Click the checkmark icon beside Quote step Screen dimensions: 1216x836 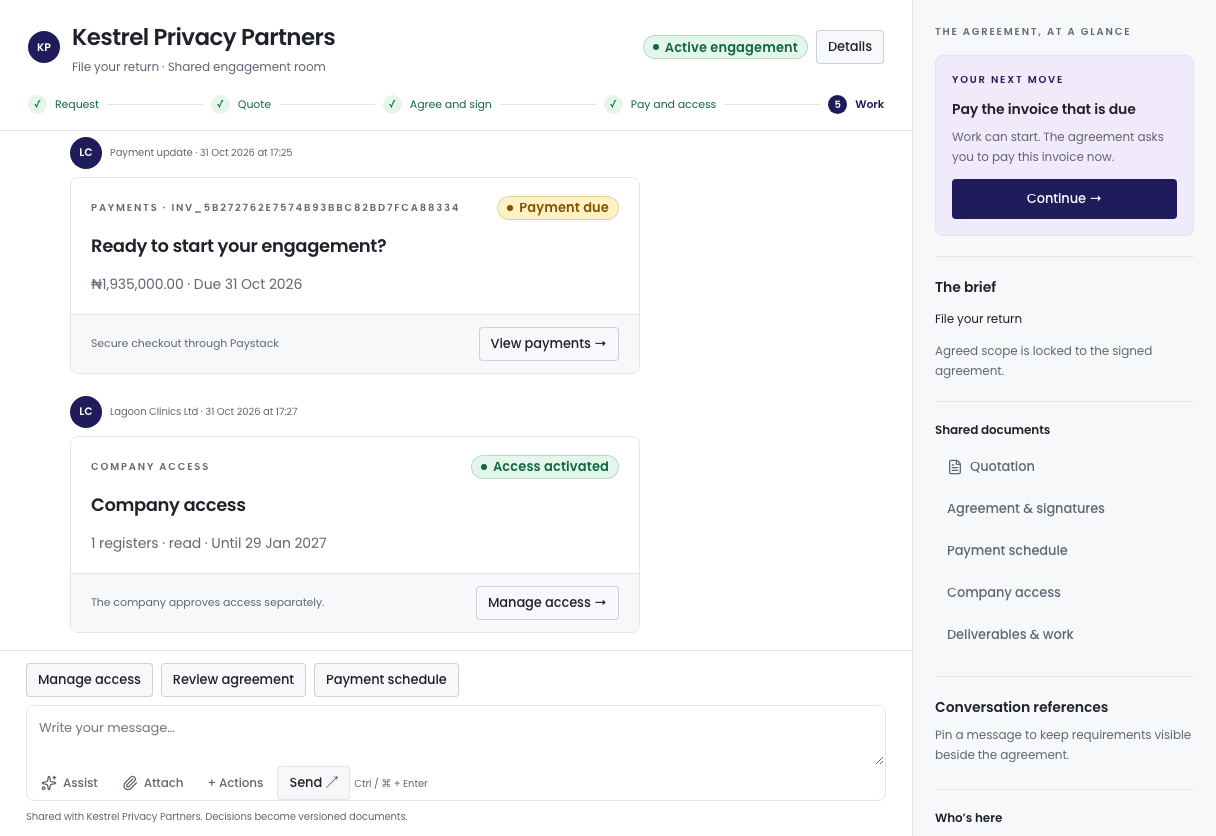click(221, 104)
